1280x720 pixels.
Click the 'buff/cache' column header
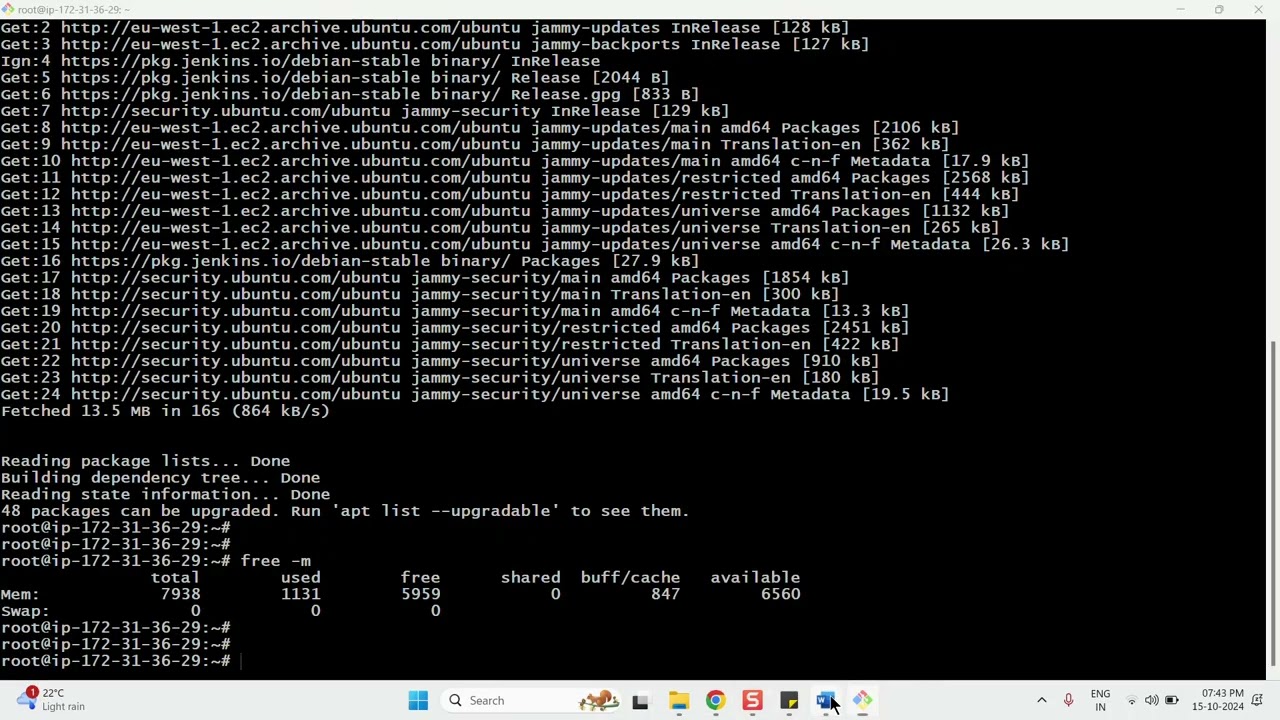630,577
